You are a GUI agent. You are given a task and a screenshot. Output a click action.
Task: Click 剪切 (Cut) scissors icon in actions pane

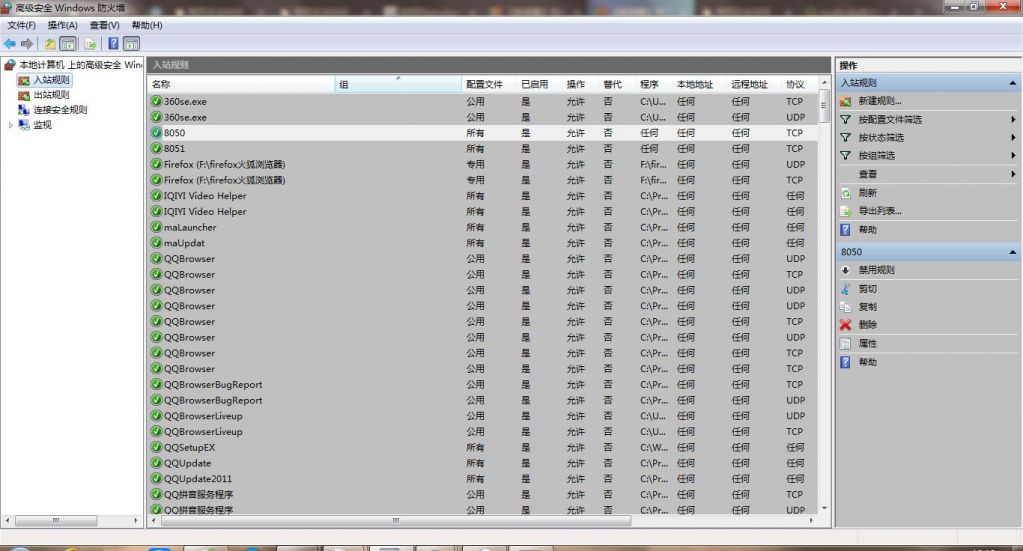click(846, 289)
